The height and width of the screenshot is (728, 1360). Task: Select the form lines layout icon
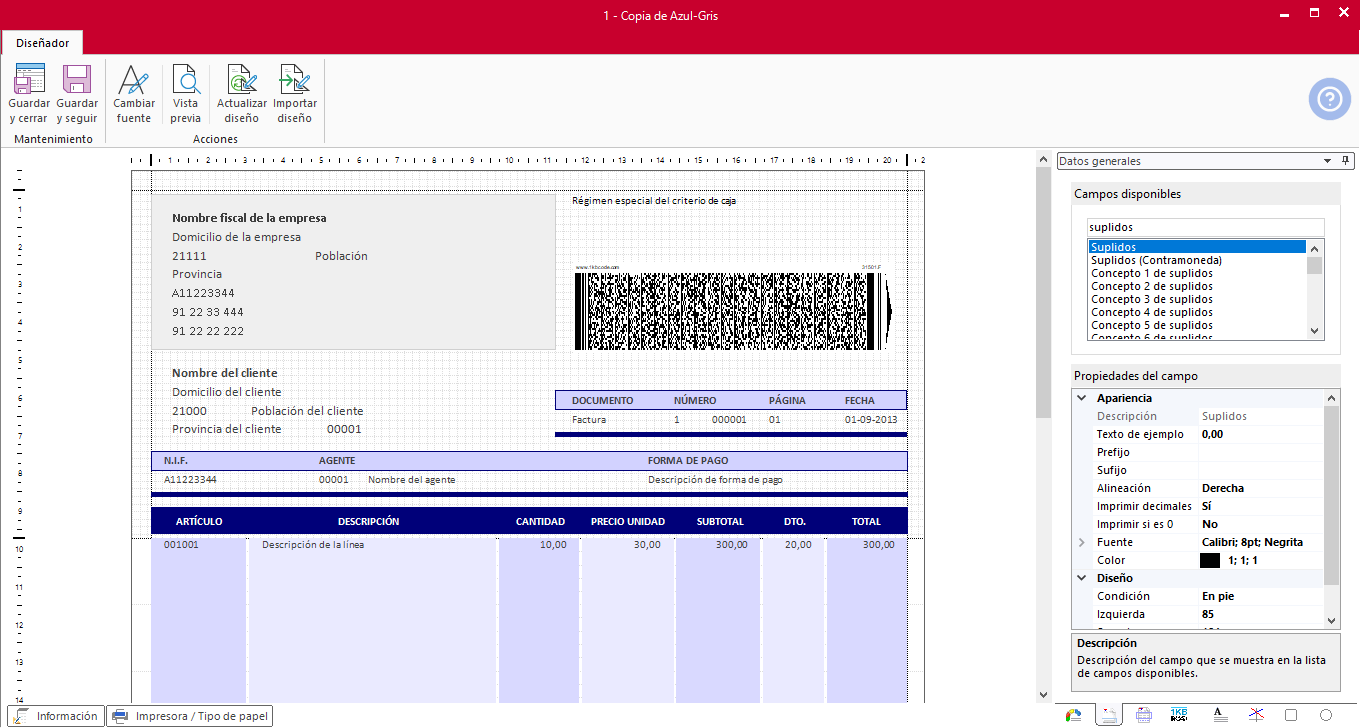point(1144,715)
